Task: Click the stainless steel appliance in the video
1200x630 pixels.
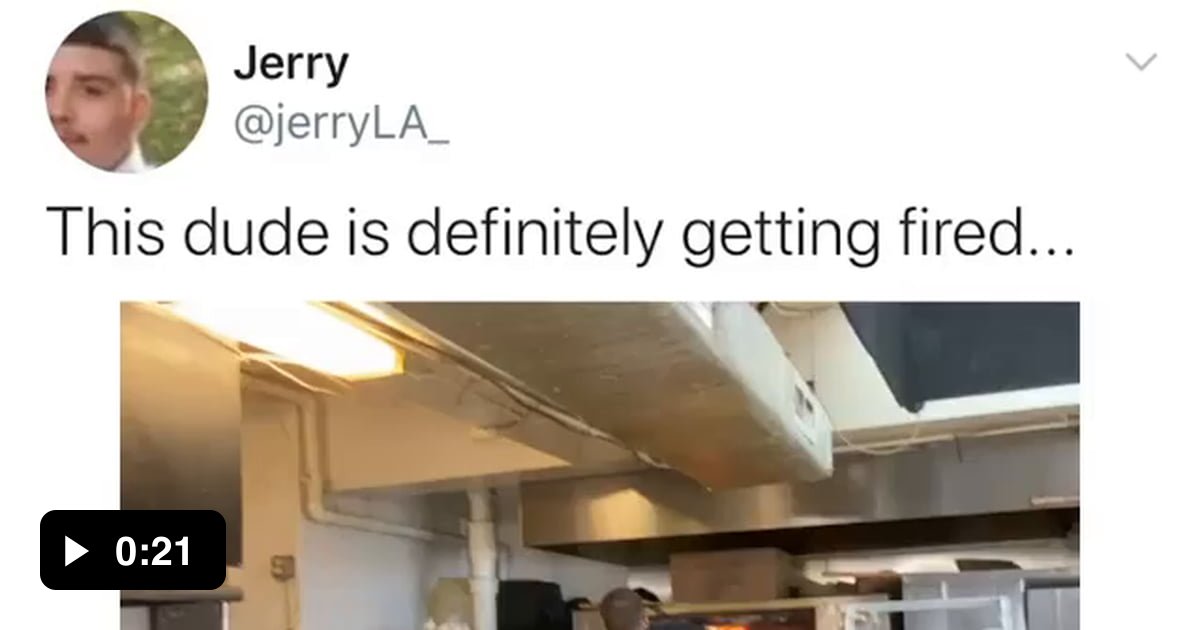Action: 990,600
